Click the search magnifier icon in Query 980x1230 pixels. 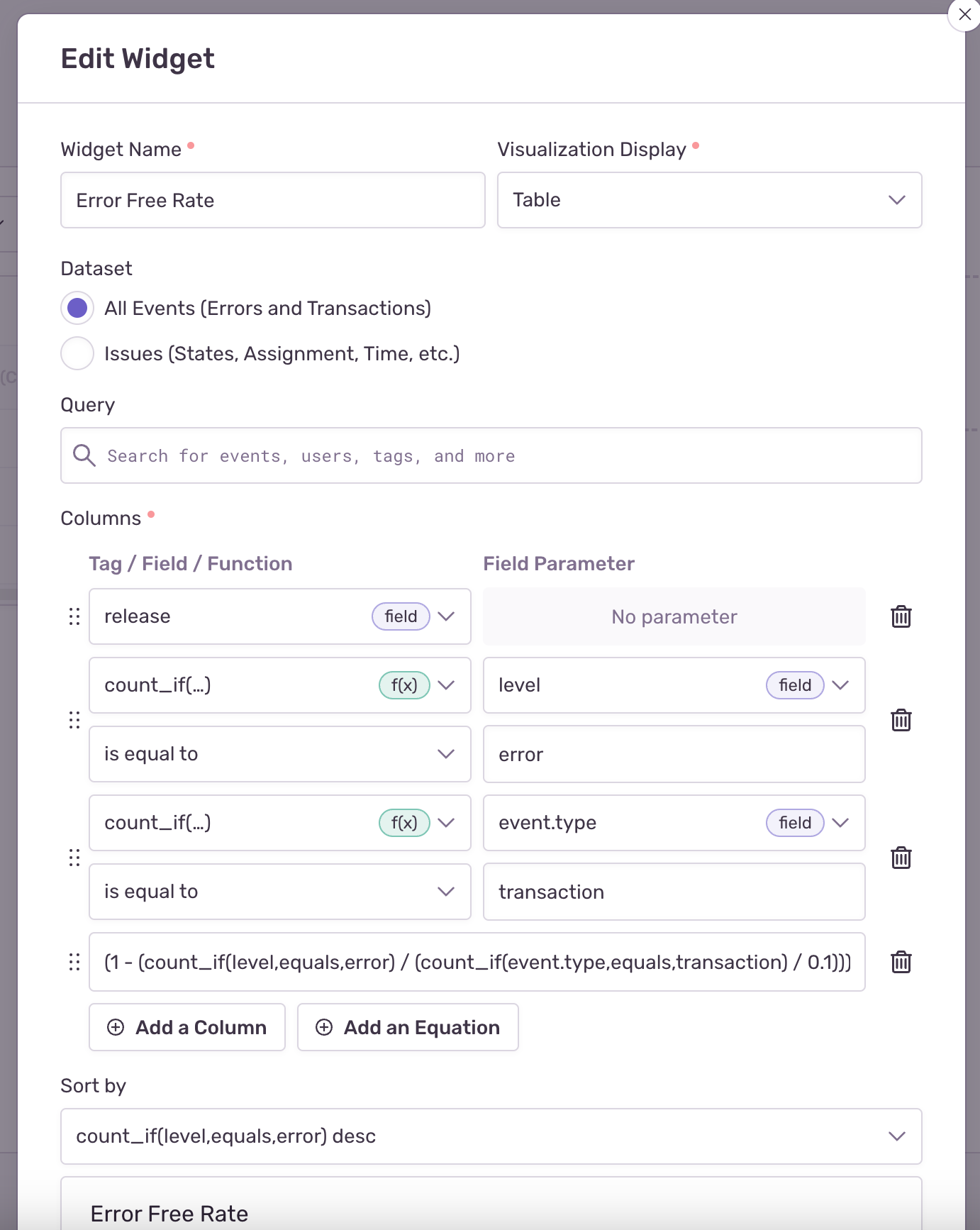[84, 455]
